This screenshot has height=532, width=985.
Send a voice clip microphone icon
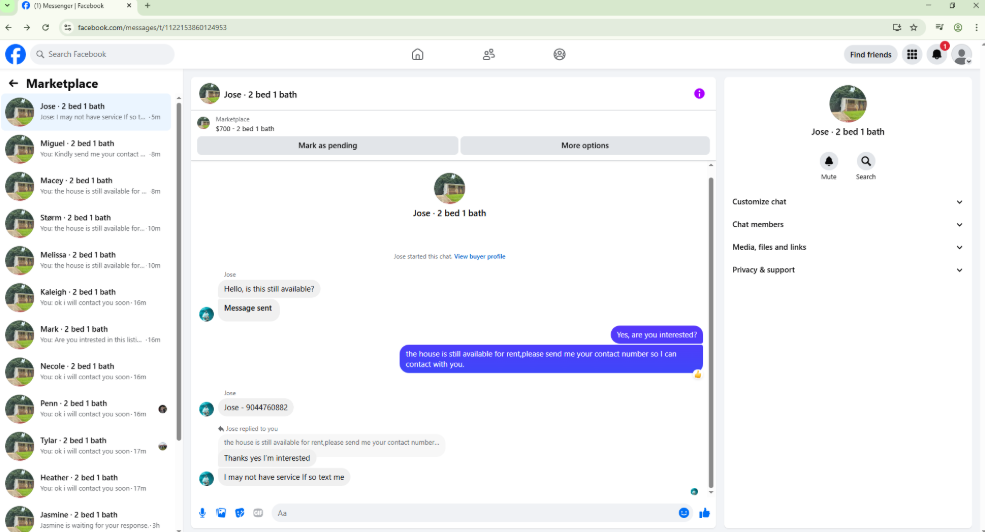(202, 513)
